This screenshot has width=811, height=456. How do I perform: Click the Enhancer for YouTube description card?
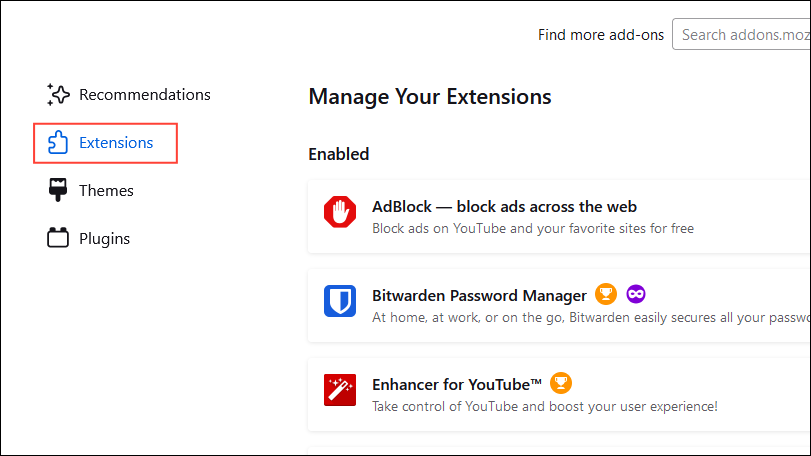coord(544,407)
